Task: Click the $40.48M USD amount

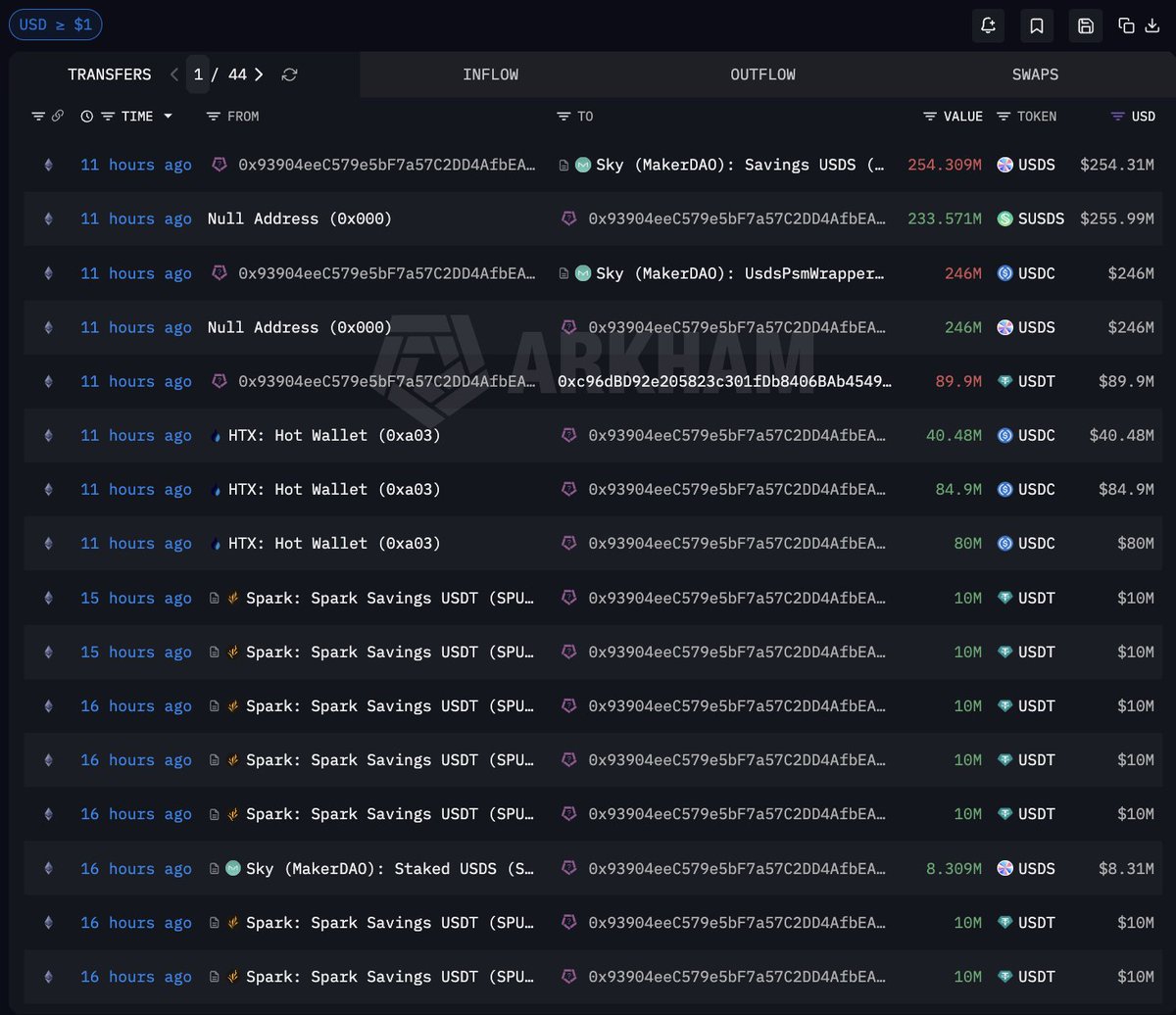Action: tap(1122, 435)
